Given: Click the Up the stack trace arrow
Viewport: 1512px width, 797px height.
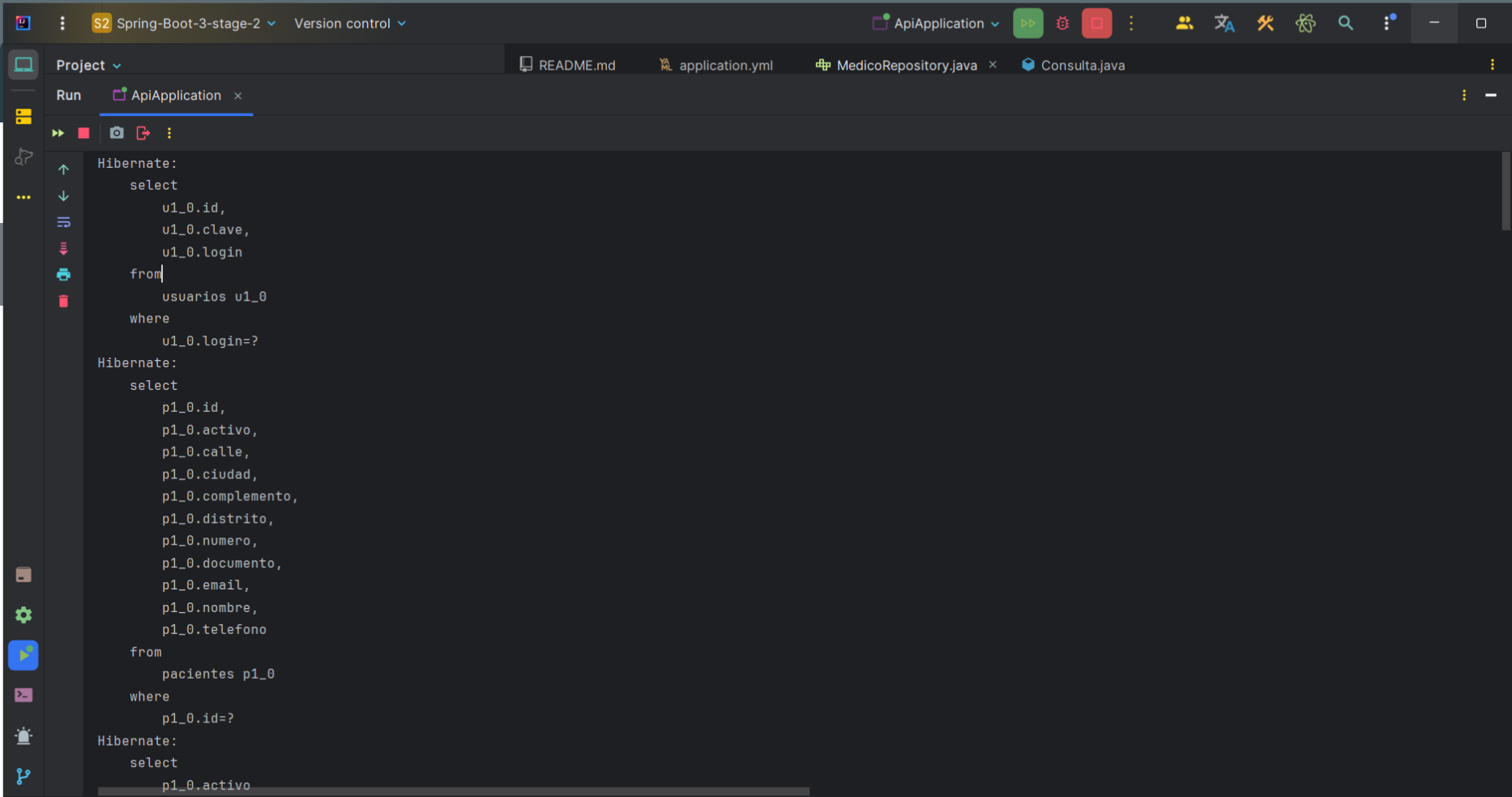Looking at the screenshot, I should coord(63,169).
